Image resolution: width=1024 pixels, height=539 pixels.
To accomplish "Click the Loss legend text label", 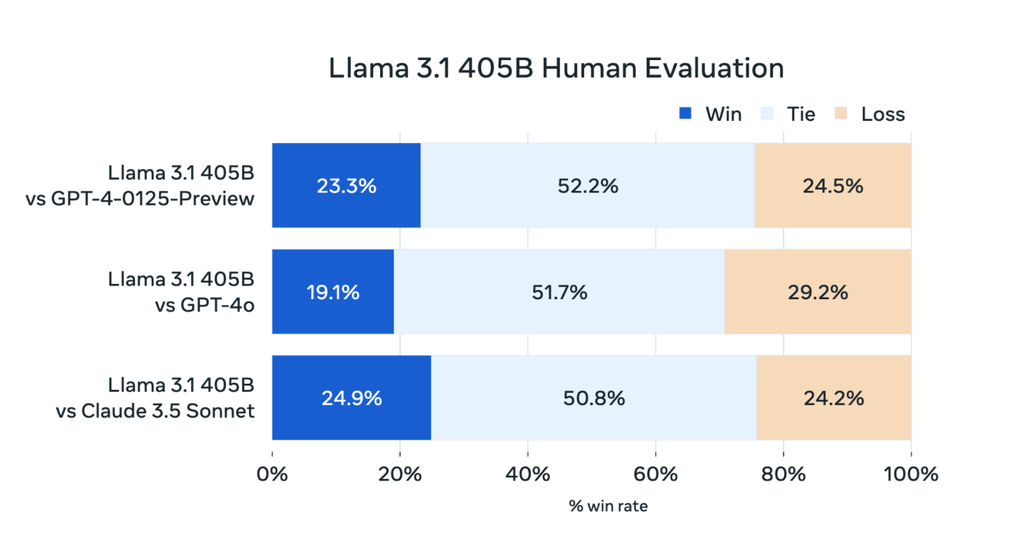I will [x=882, y=114].
